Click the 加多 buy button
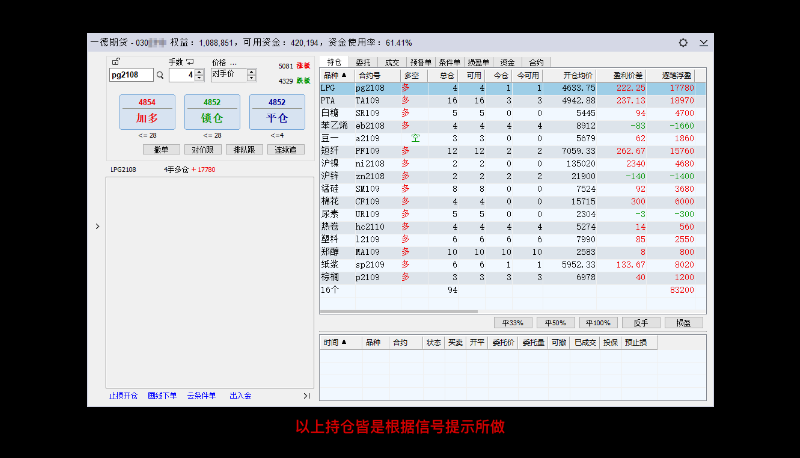The image size is (800, 458). [147, 112]
